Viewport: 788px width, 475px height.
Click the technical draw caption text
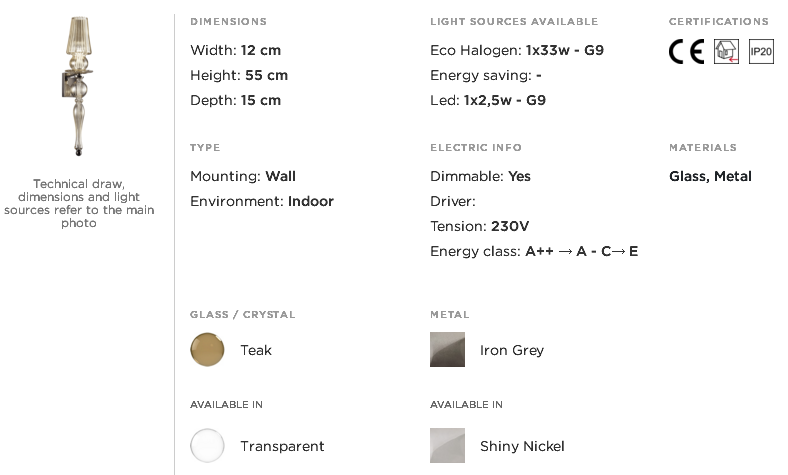79,203
